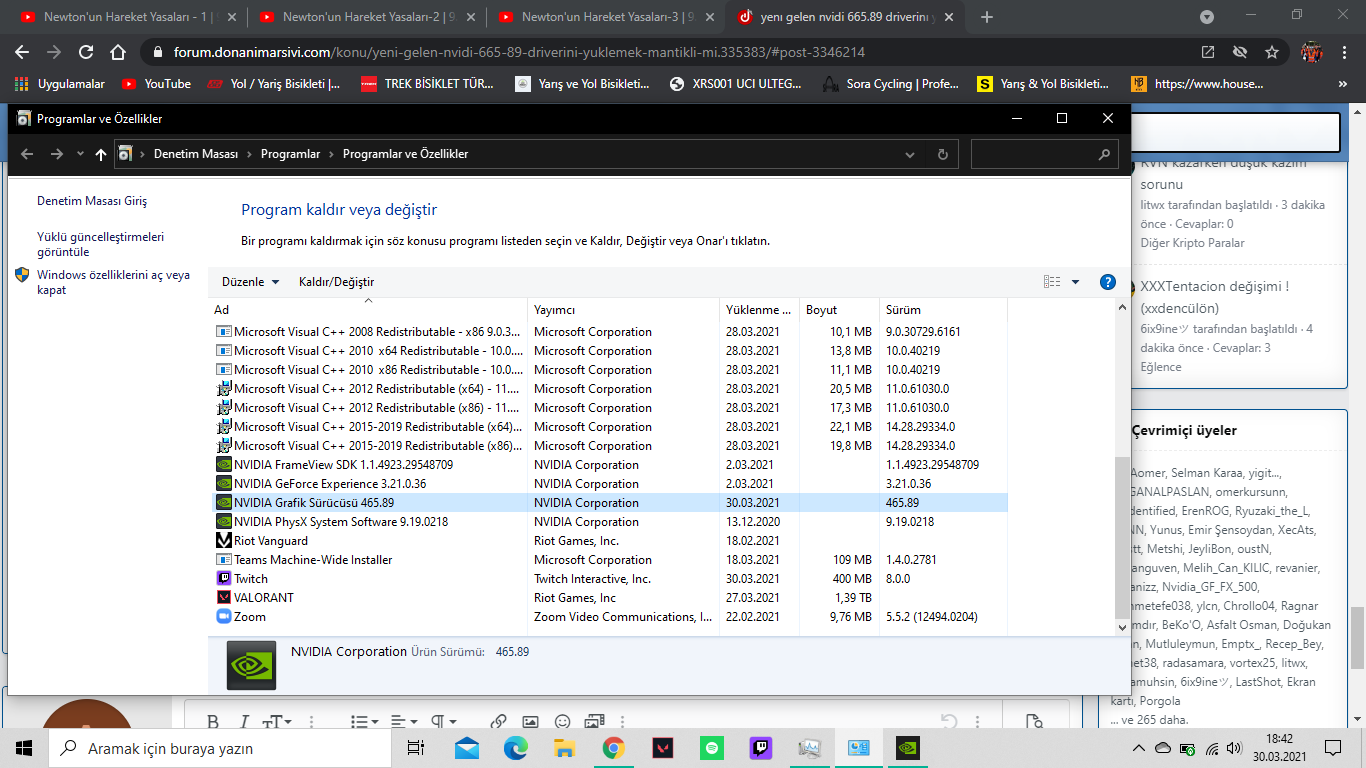The height and width of the screenshot is (768, 1366).
Task: Open the Düzenle dropdown menu
Action: pos(251,282)
